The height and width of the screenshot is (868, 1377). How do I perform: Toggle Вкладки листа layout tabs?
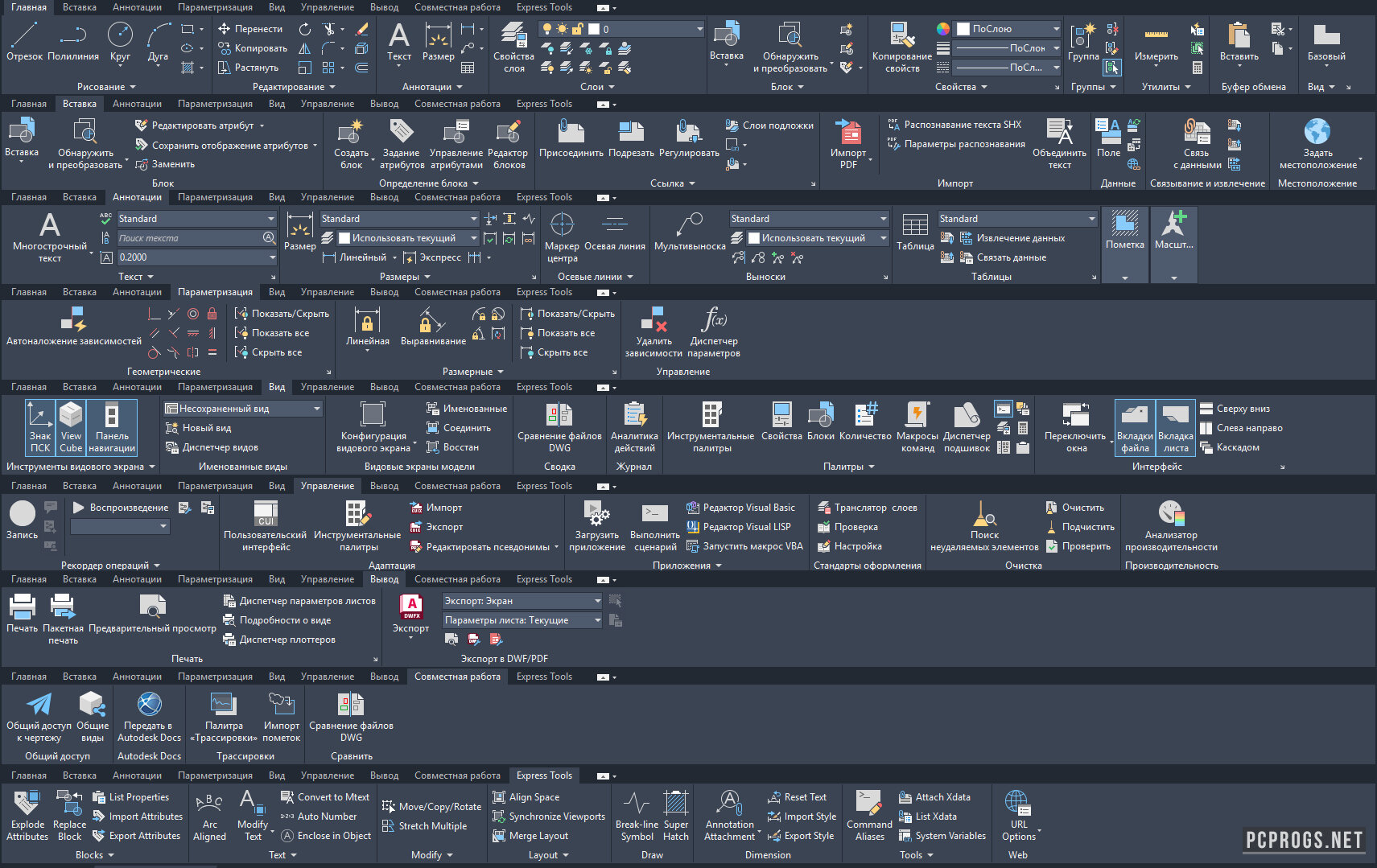click(x=1176, y=427)
